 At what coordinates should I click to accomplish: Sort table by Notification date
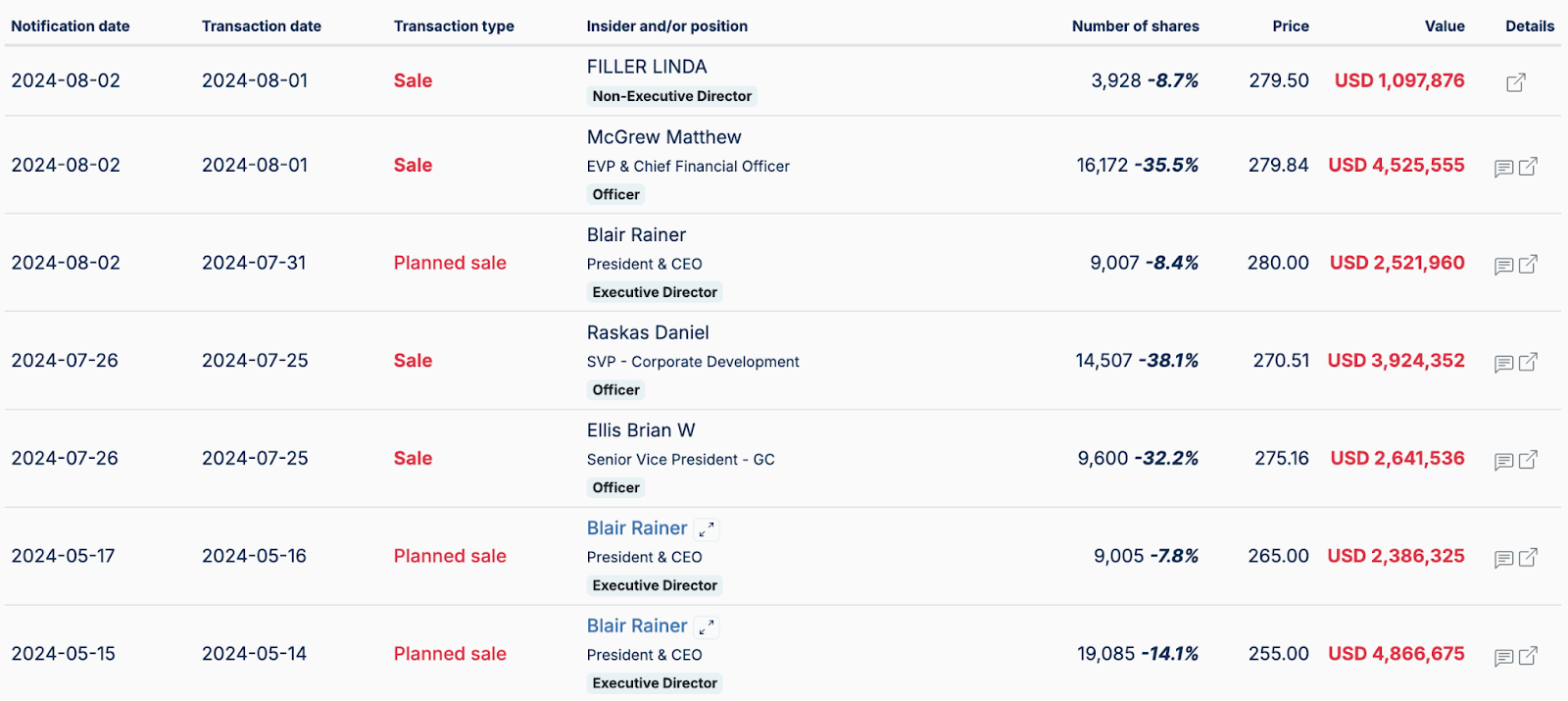[x=70, y=26]
